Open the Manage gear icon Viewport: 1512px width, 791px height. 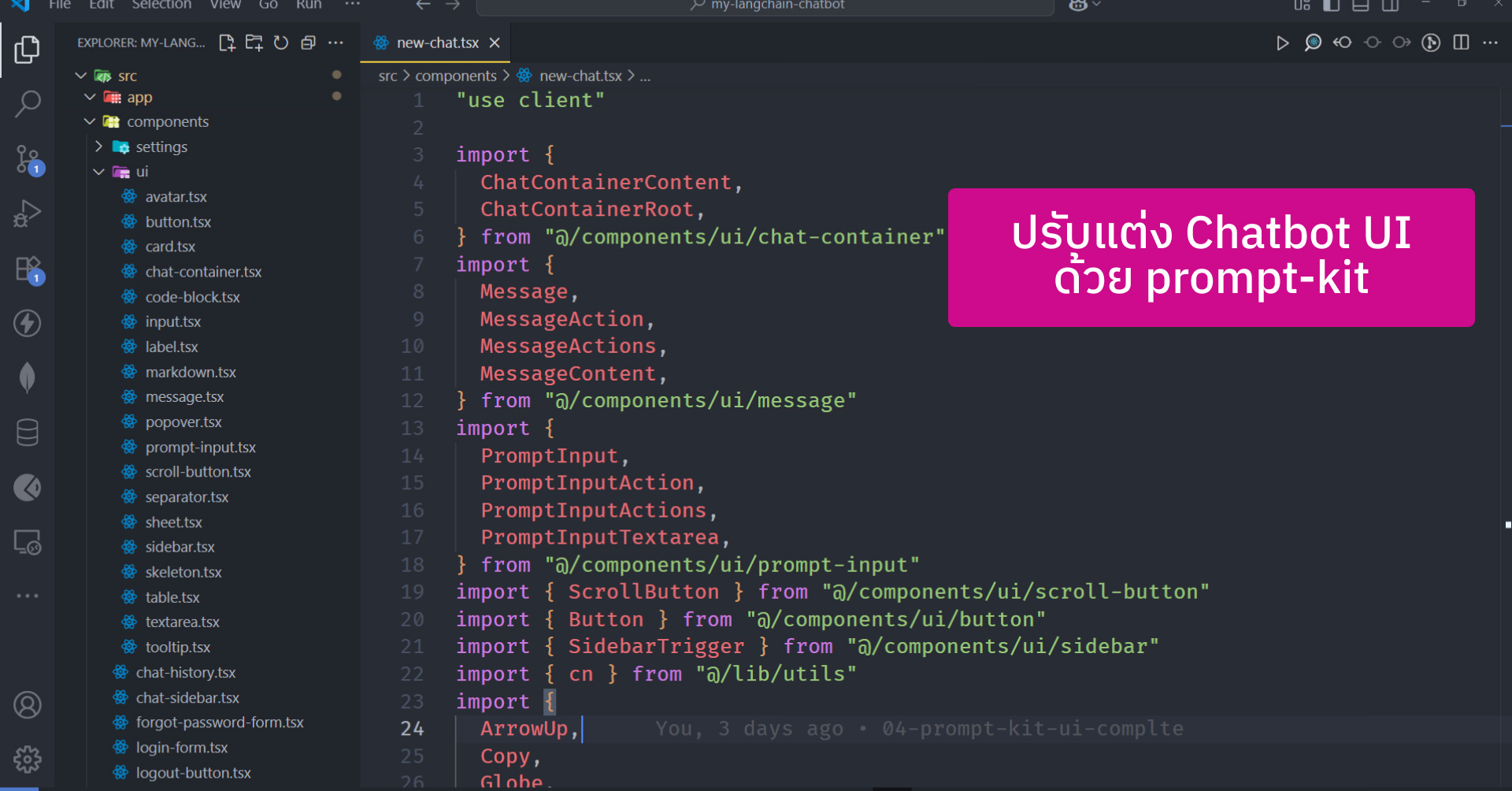pos(28,759)
